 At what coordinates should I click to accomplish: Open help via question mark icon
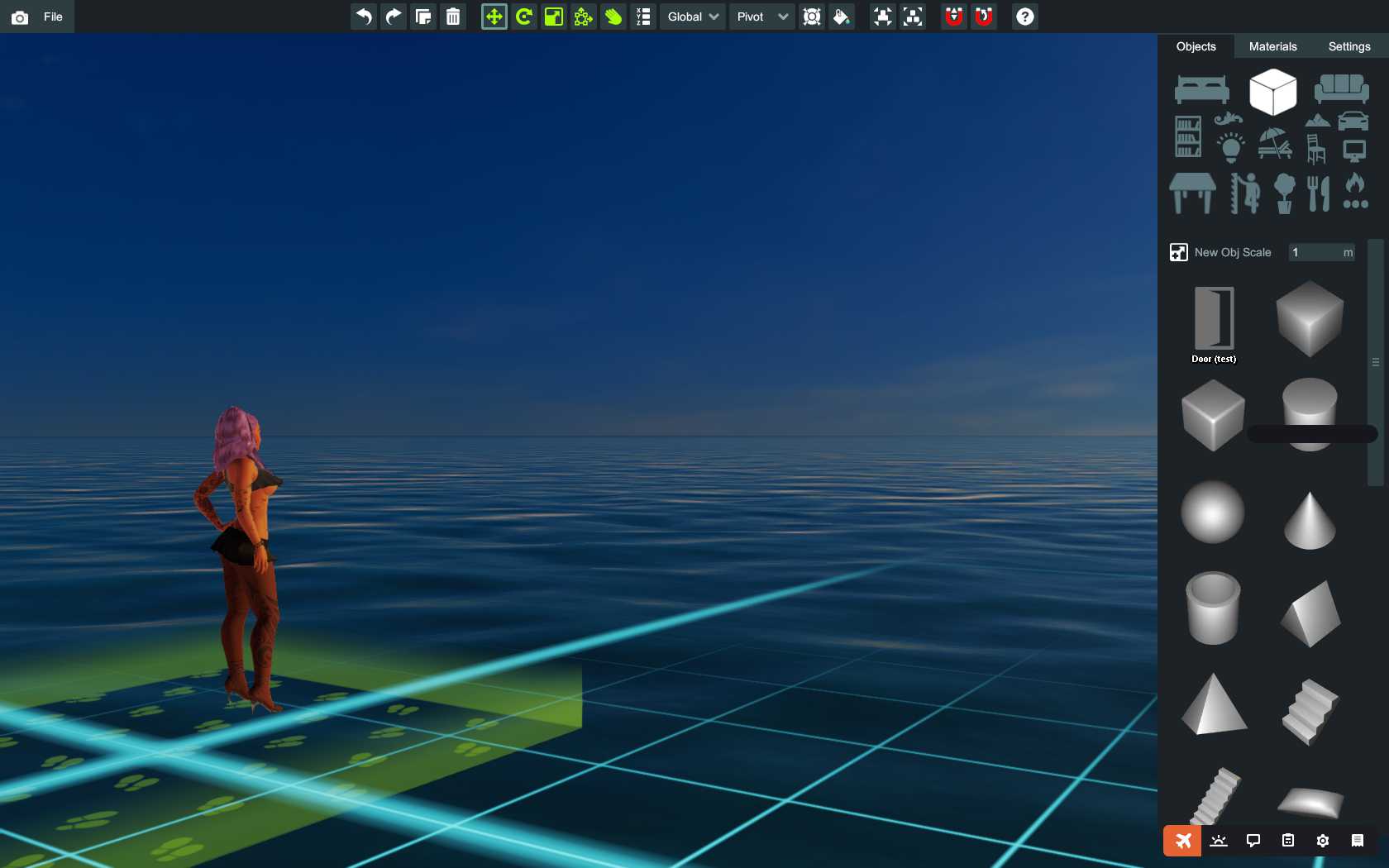(x=1025, y=17)
